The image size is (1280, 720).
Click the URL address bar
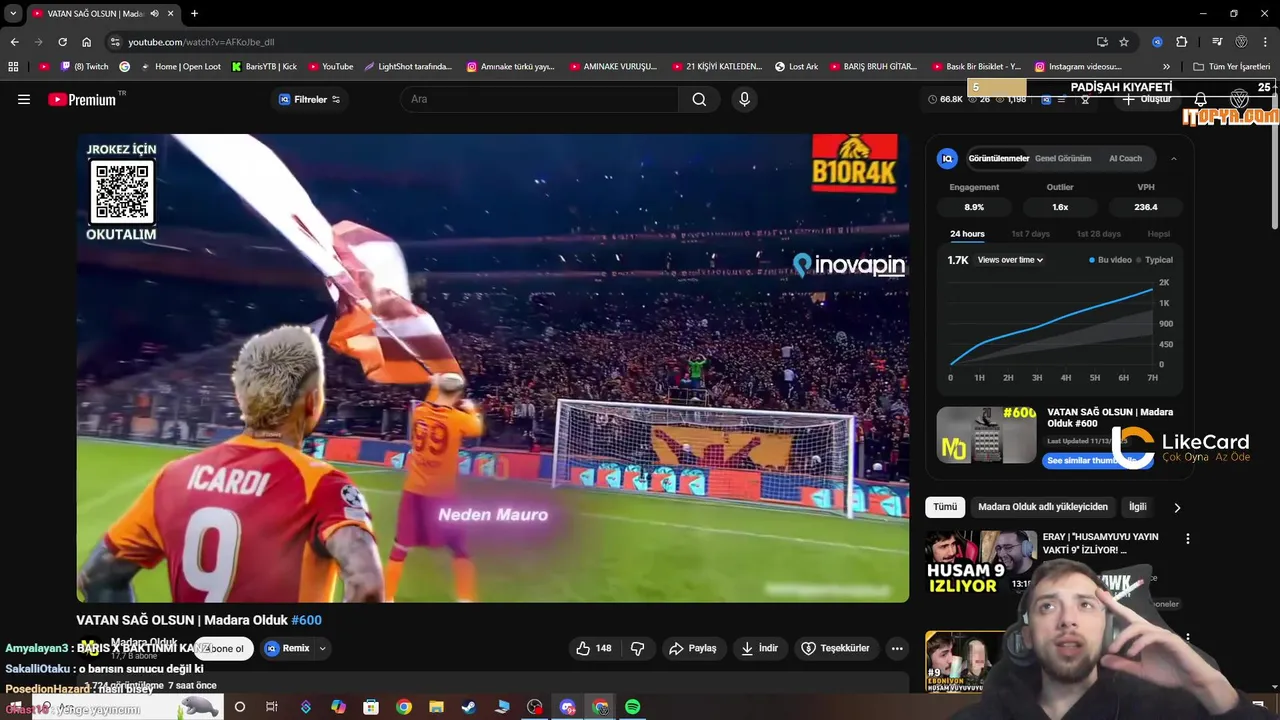coord(600,42)
